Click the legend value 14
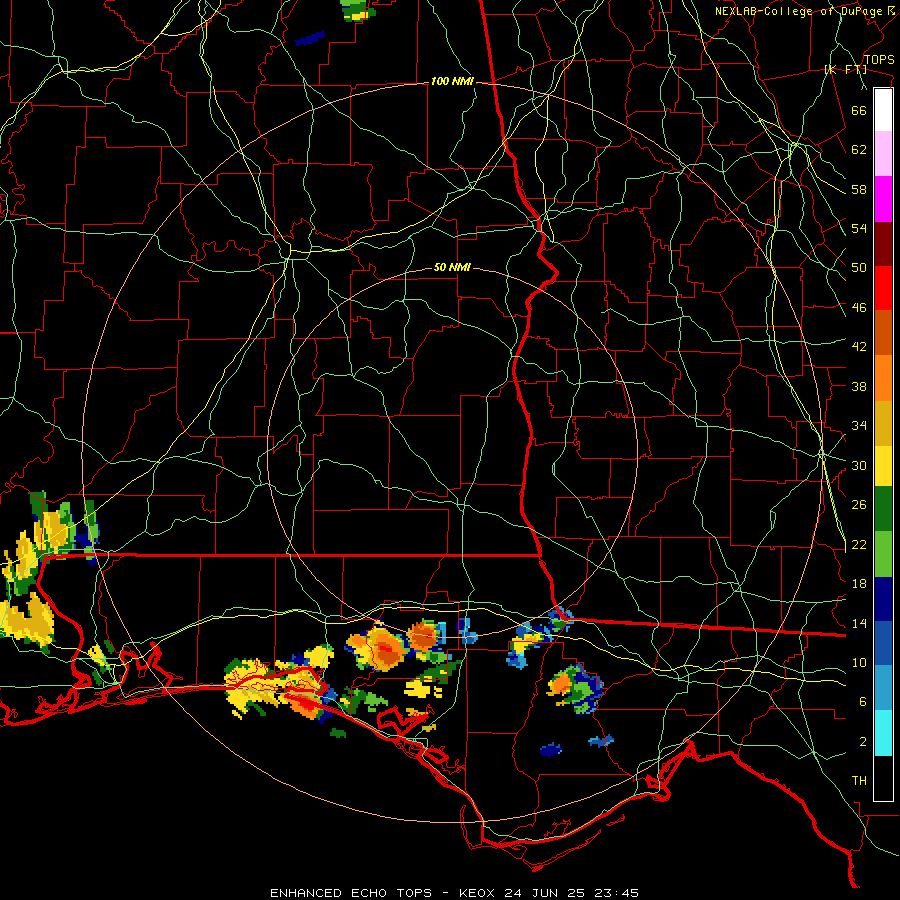 (x=859, y=623)
